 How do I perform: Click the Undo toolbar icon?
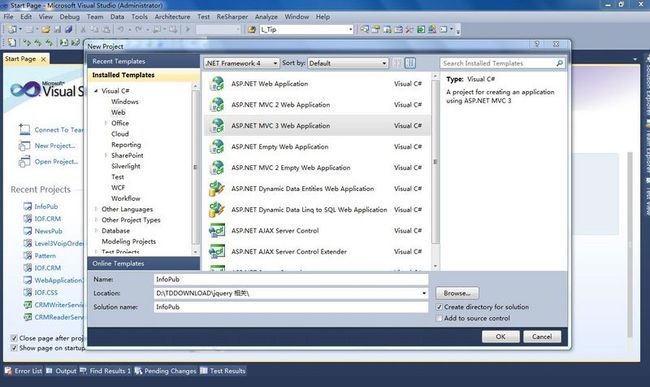point(121,29)
